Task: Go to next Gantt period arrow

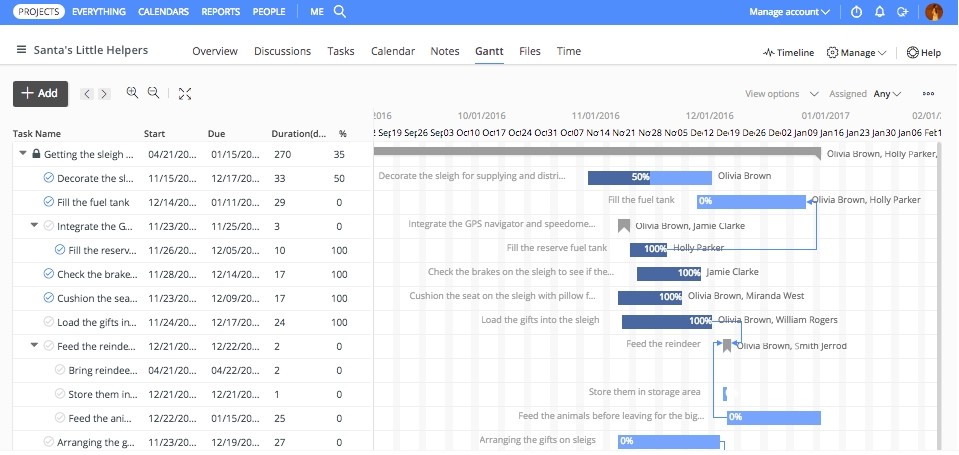Action: point(105,94)
